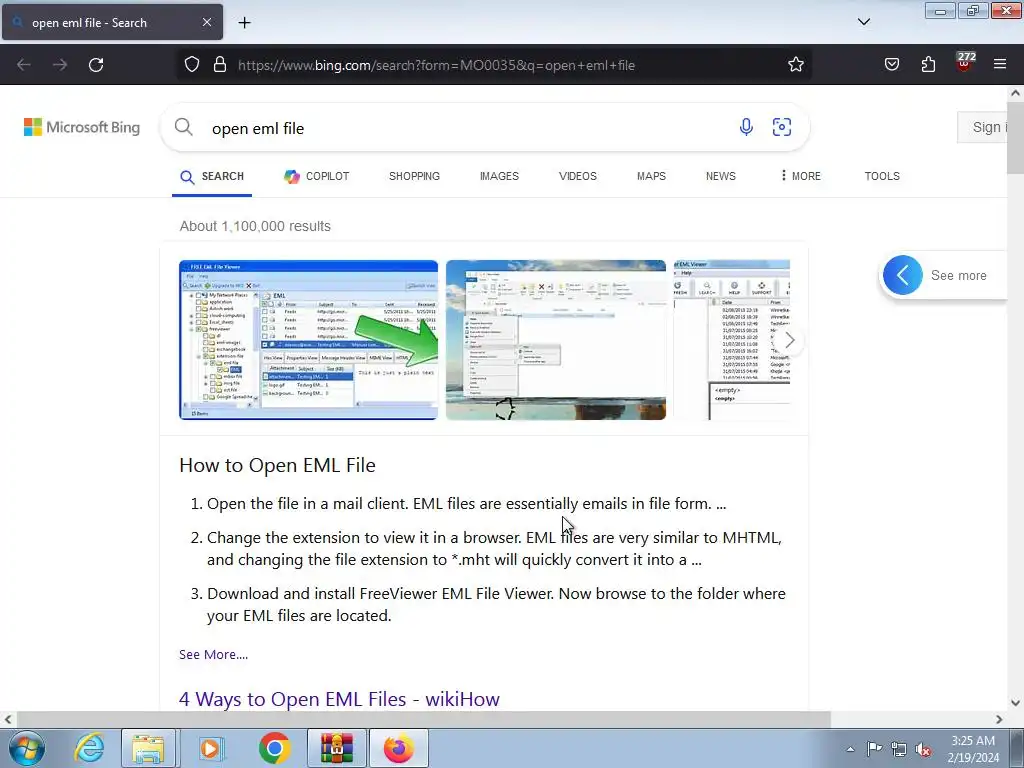
Task: Close the 'open eml file - Search' tab
Action: pyautogui.click(x=206, y=22)
